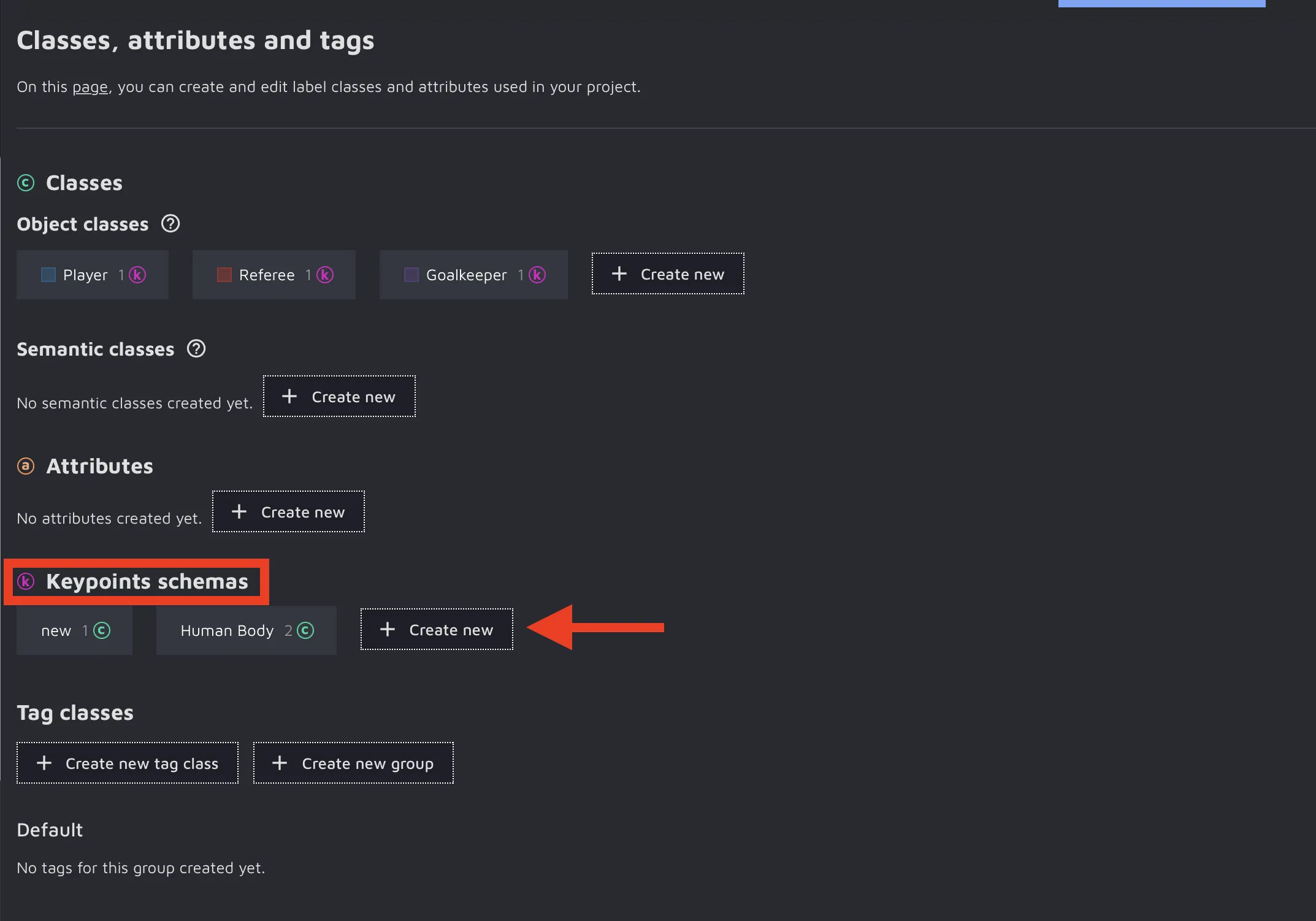The height and width of the screenshot is (921, 1316).
Task: Click the orange Attributes section icon
Action: [26, 466]
